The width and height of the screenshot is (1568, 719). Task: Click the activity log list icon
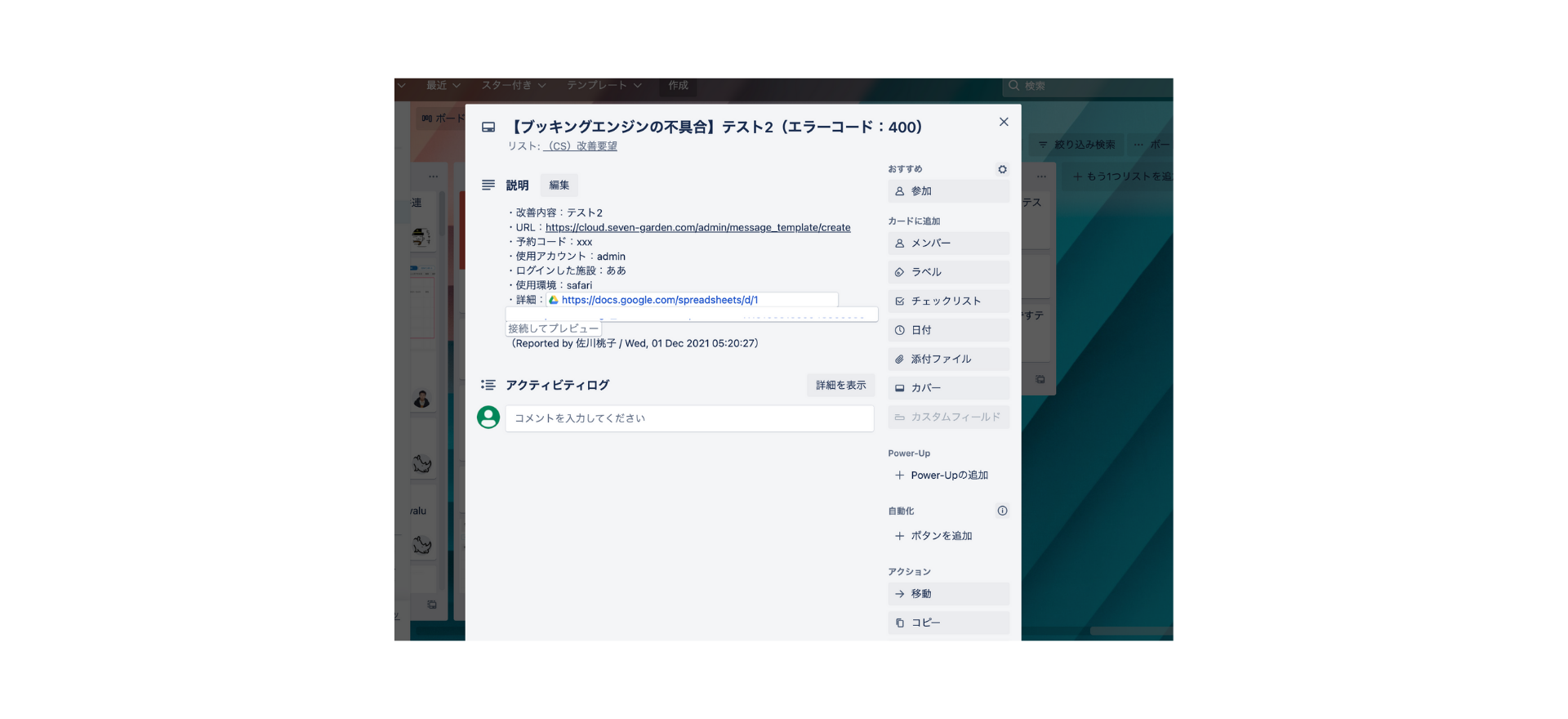pyautogui.click(x=488, y=385)
